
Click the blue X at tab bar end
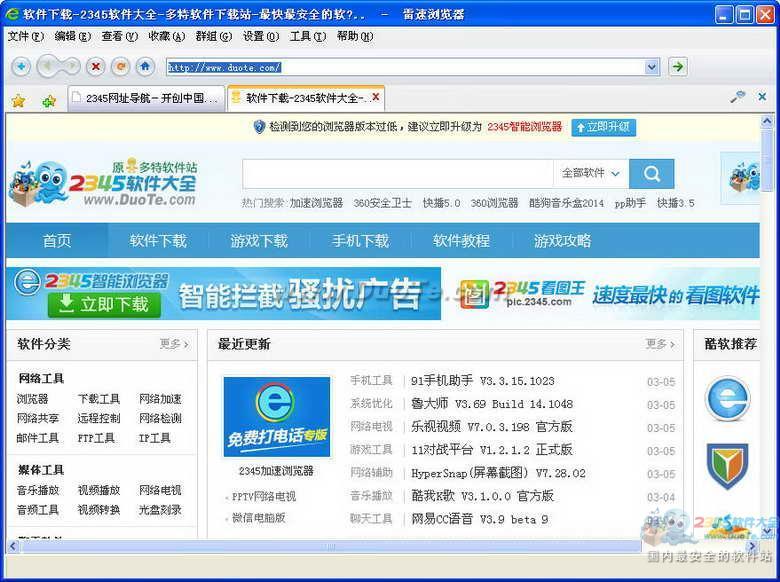pyautogui.click(x=762, y=97)
